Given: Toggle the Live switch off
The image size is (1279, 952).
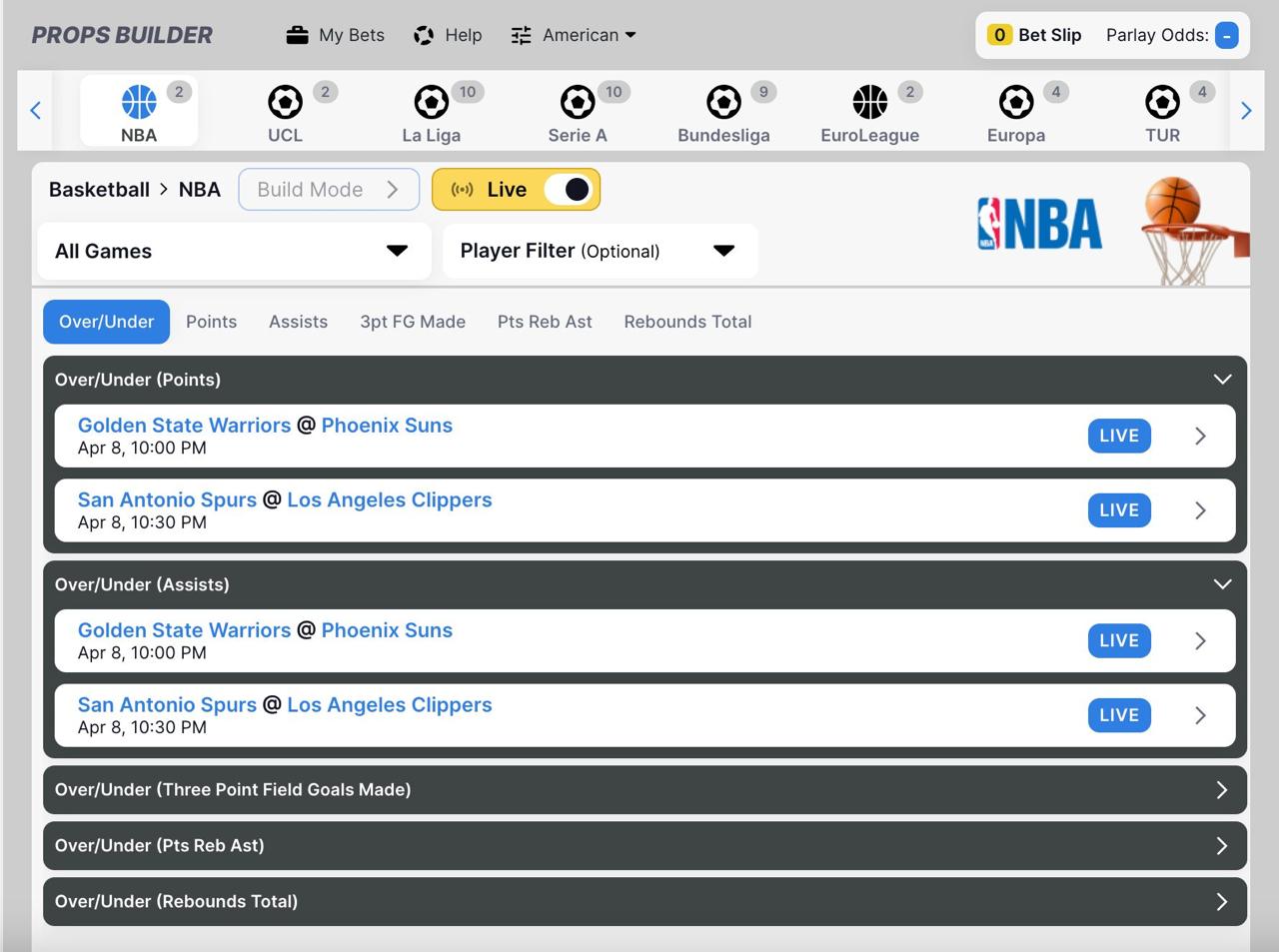Looking at the screenshot, I should (x=570, y=190).
